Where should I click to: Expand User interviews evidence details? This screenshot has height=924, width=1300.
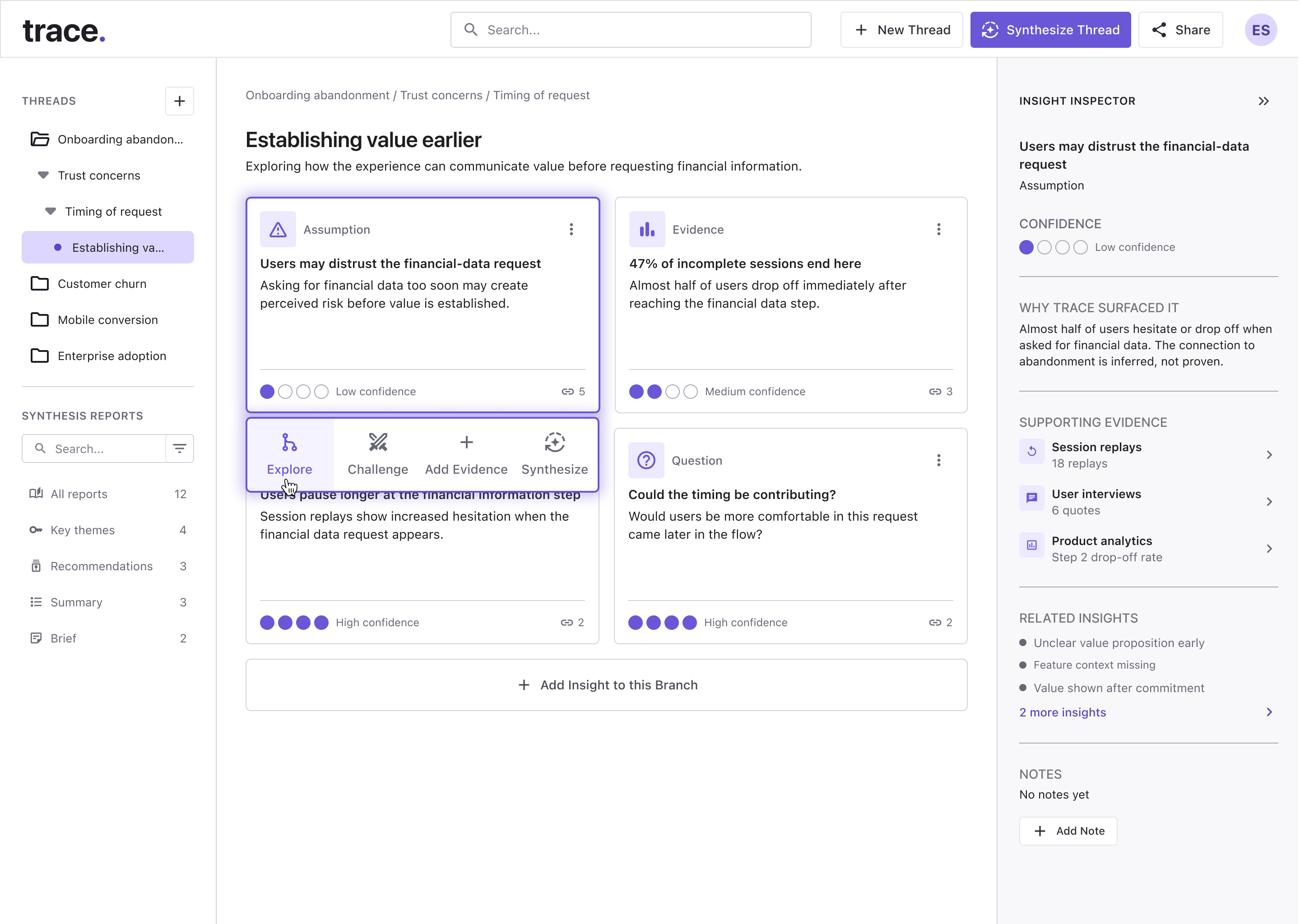pos(1269,501)
